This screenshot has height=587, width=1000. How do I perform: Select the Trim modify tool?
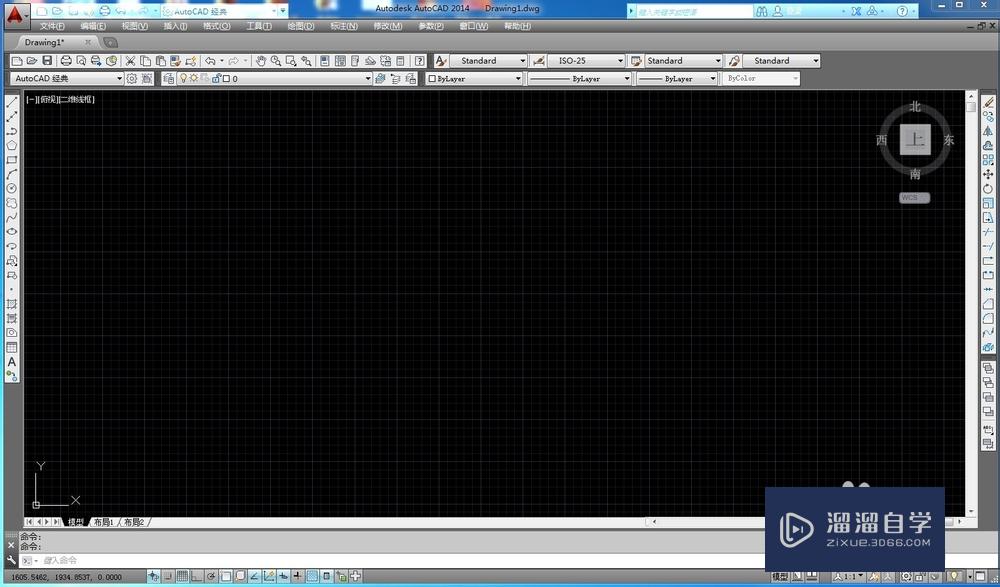click(988, 232)
